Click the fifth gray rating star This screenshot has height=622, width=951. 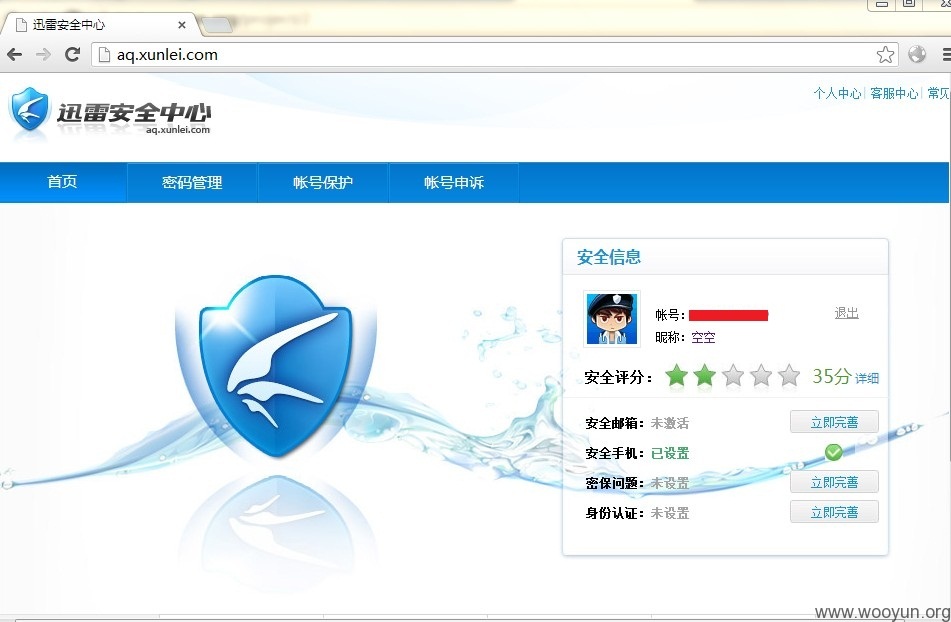click(788, 376)
